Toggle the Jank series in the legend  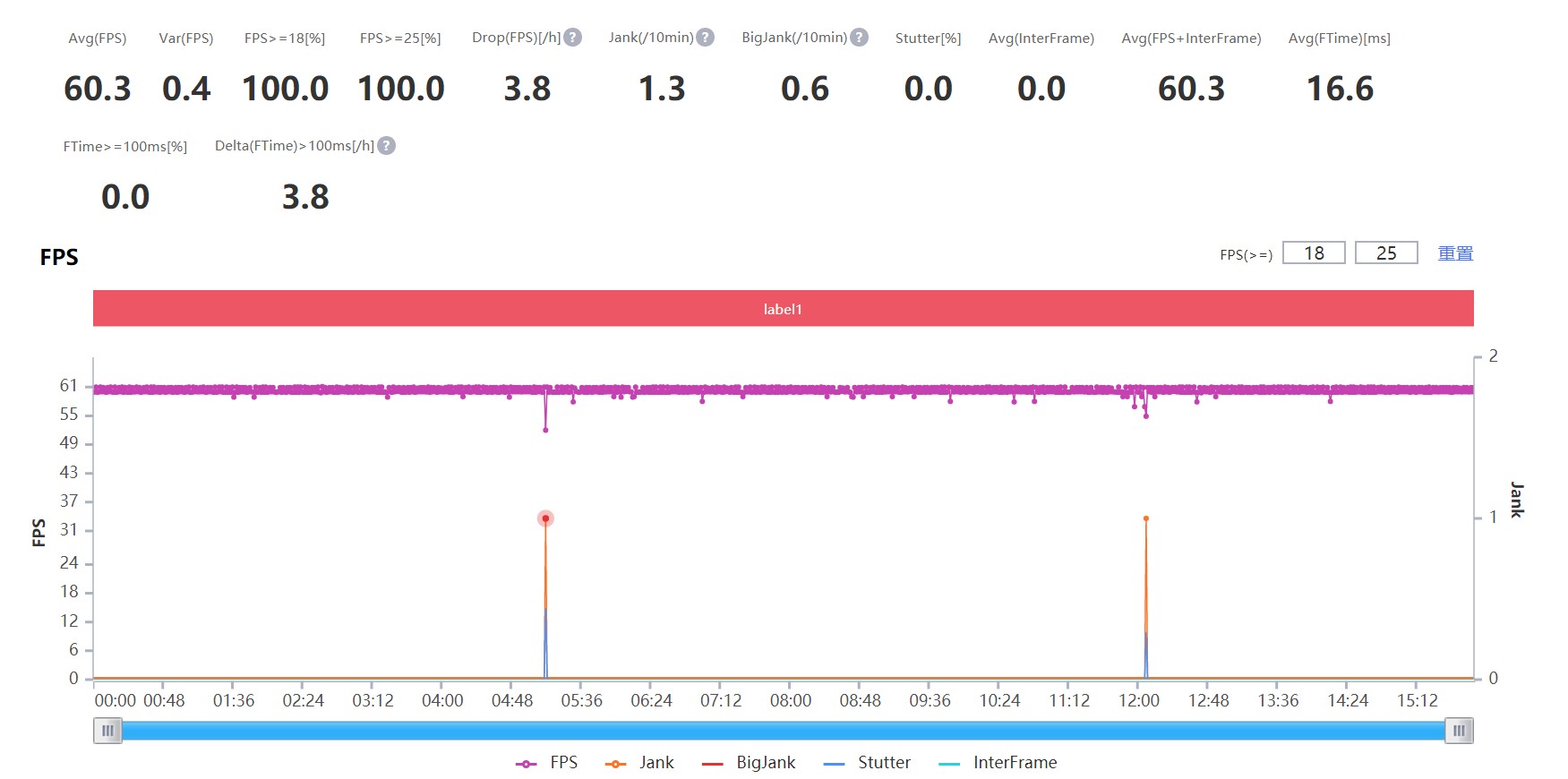[x=639, y=763]
